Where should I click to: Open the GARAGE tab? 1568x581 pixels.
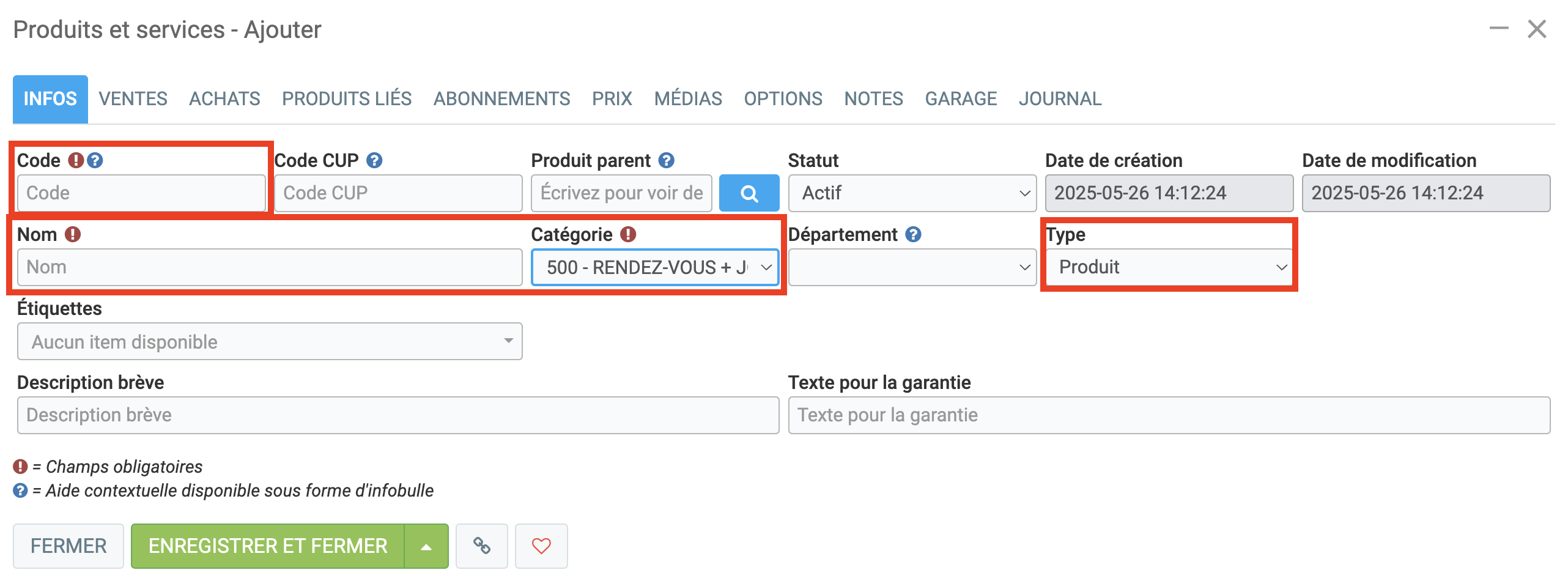point(960,98)
